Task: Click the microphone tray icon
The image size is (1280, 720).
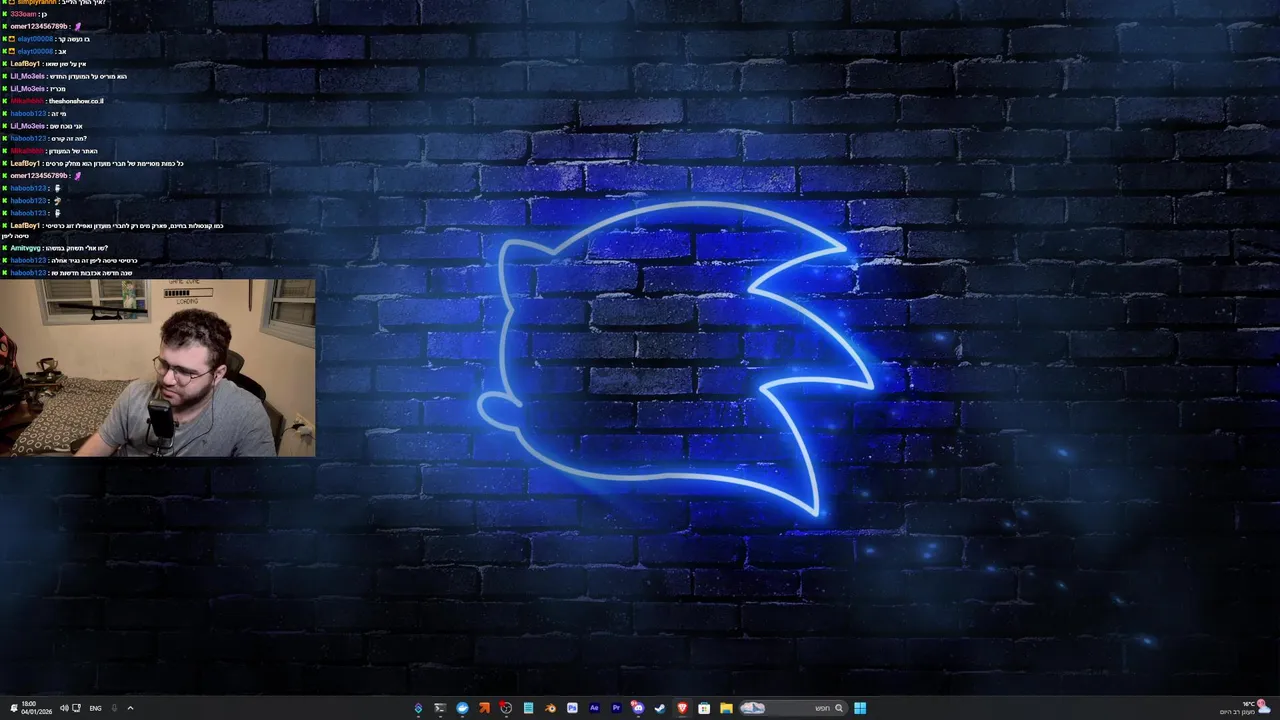Action: point(114,708)
